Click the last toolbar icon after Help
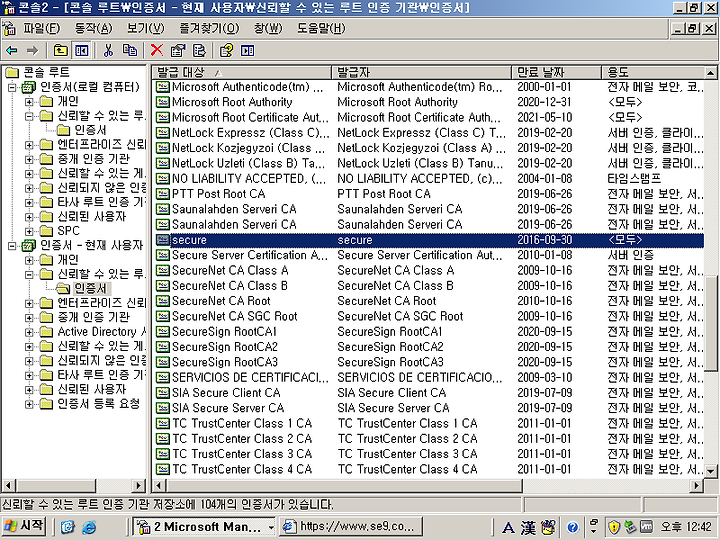The width and height of the screenshot is (720, 540). coord(248,51)
